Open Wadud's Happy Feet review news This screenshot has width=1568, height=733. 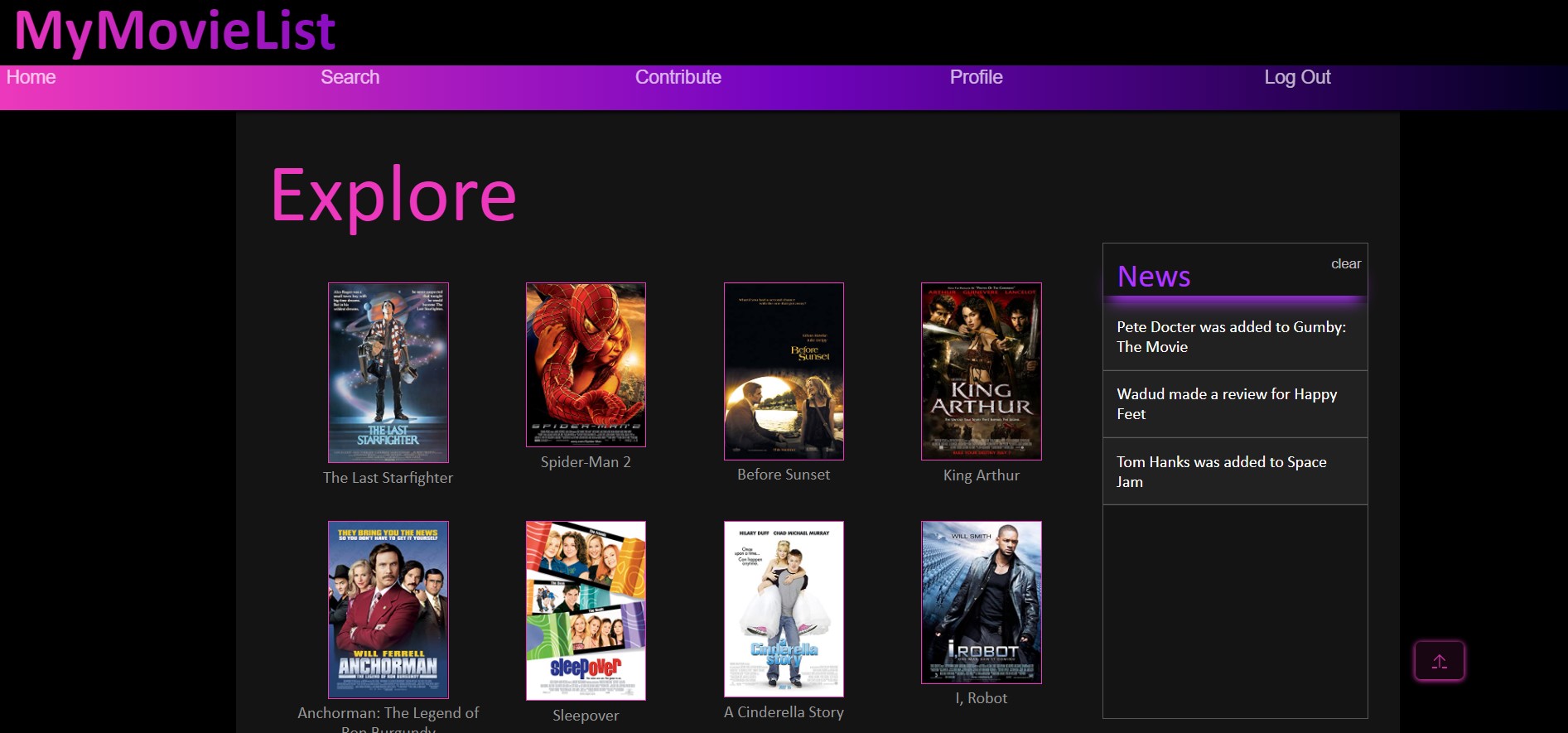tap(1235, 404)
